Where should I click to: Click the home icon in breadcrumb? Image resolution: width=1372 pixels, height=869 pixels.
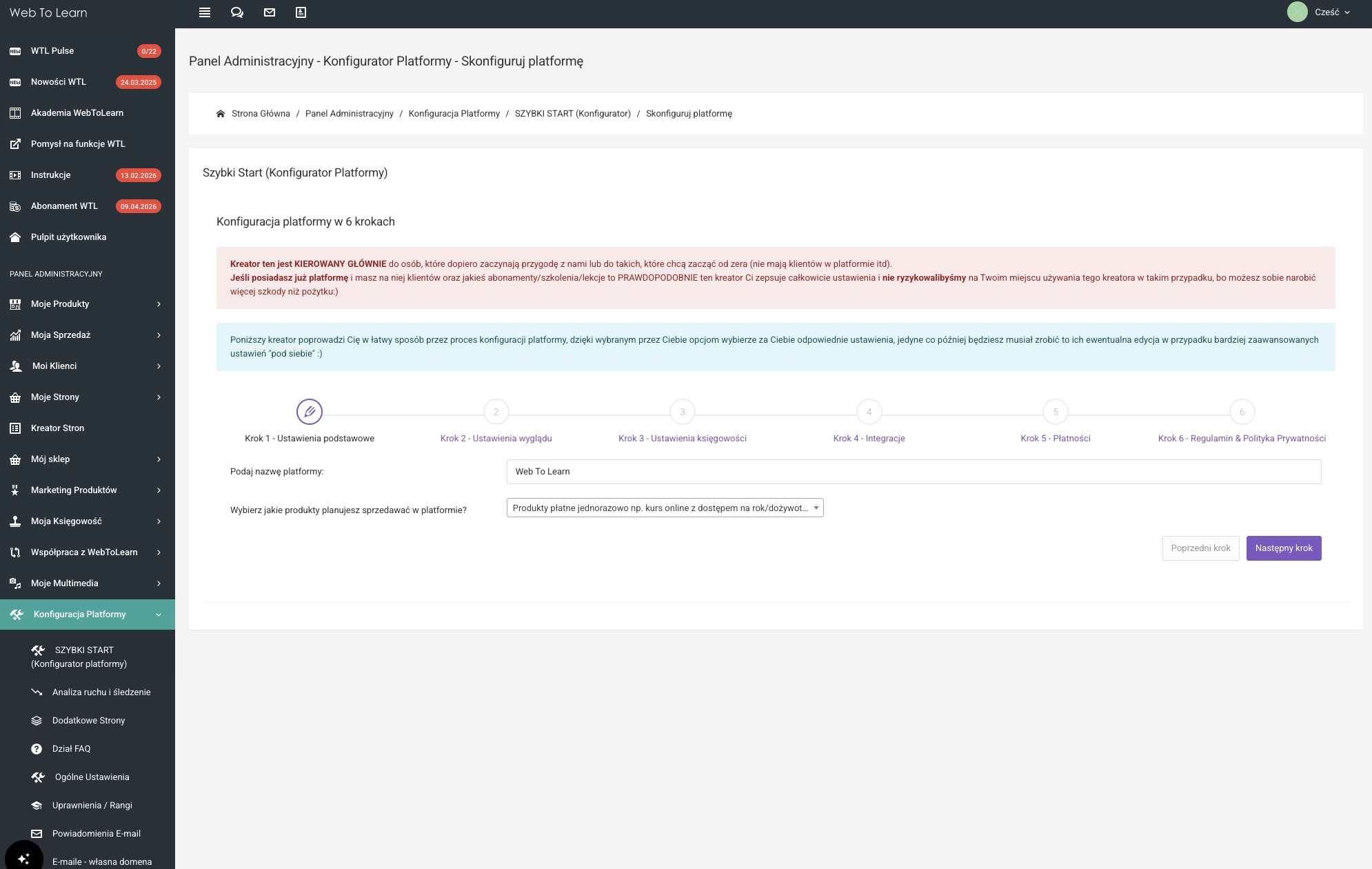[221, 114]
